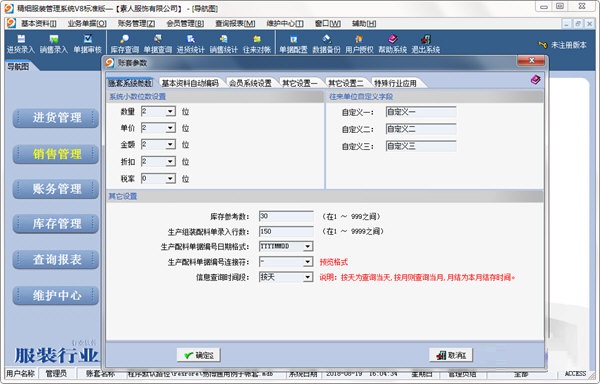Click the 自定义一 input field
The height and width of the screenshot is (384, 600).
point(421,112)
